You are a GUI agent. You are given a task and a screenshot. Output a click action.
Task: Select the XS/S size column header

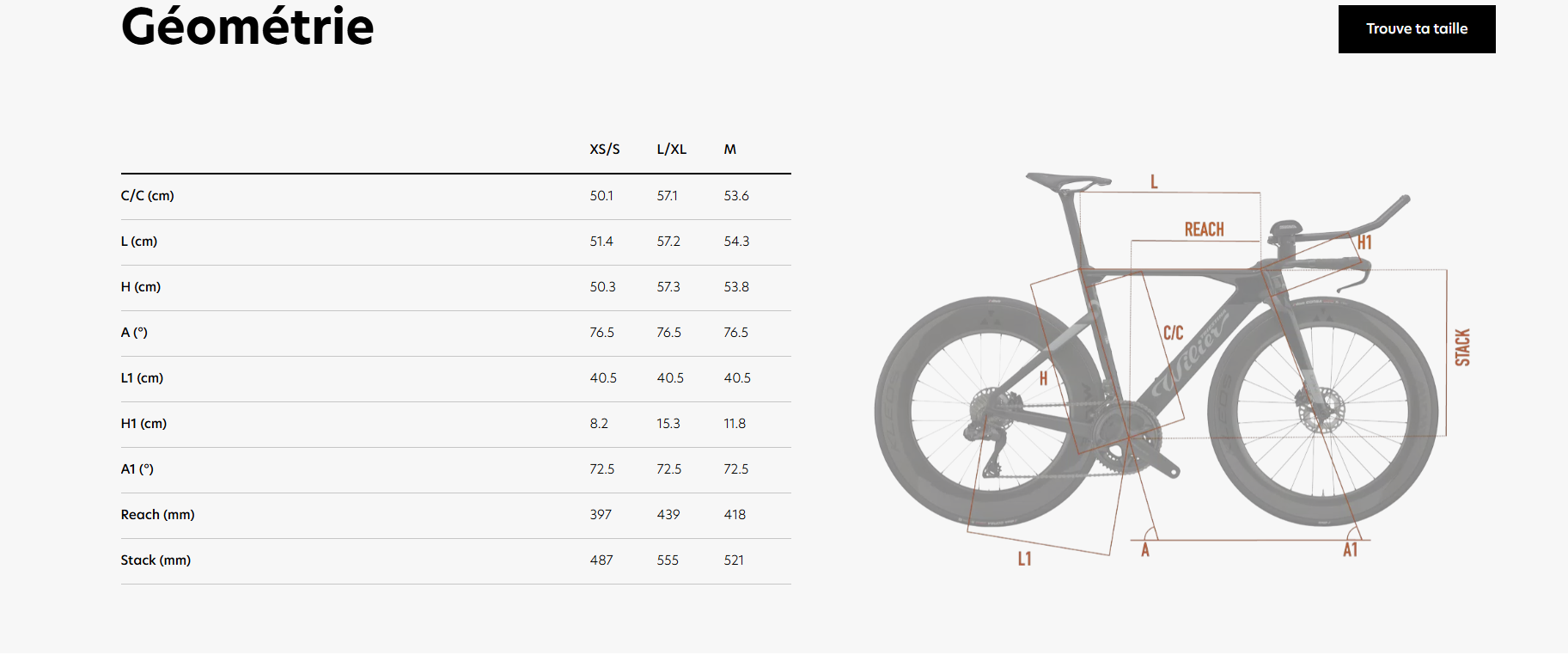[x=604, y=150]
